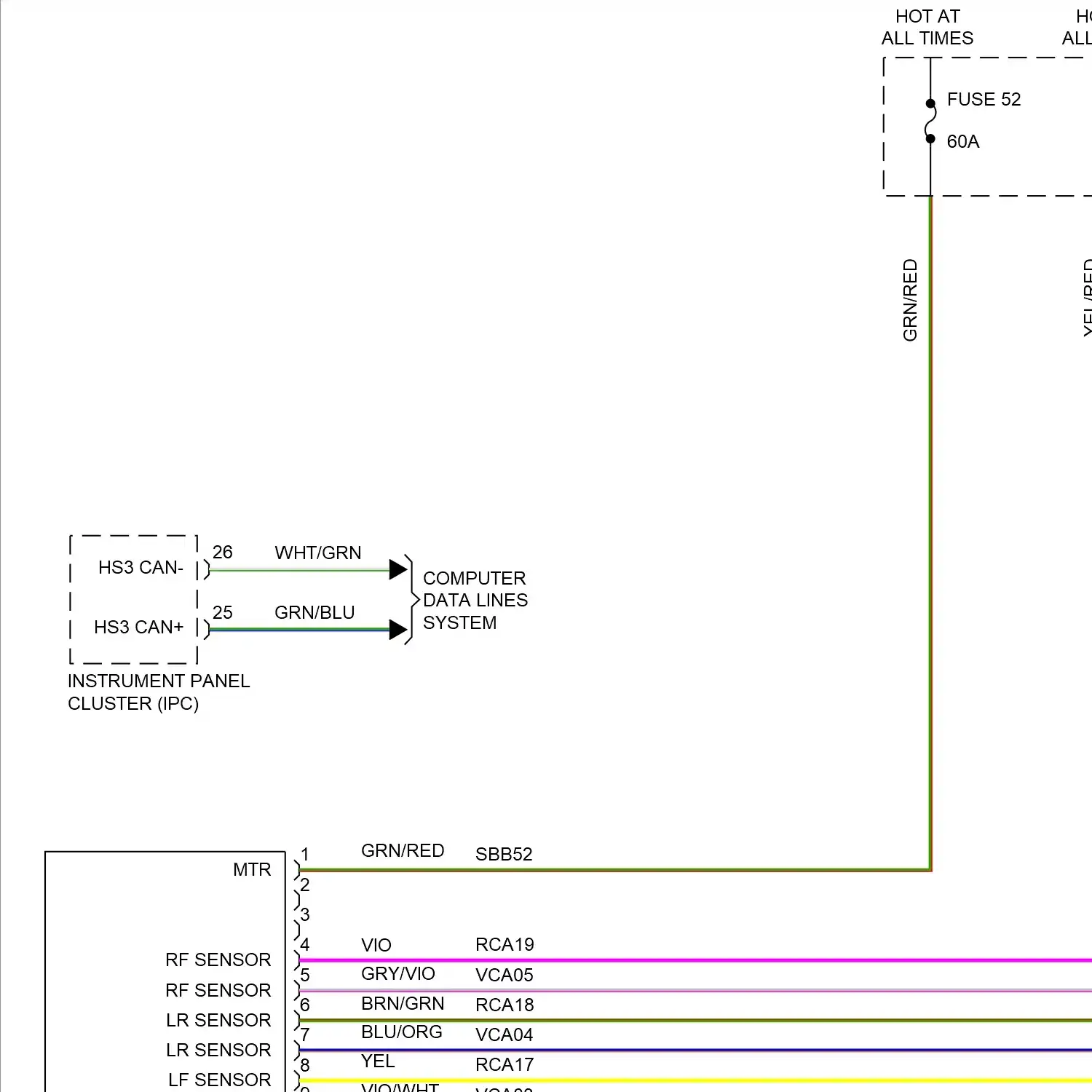The width and height of the screenshot is (1092, 1092).
Task: Click the fuse symbol between the dots
Action: point(930,121)
